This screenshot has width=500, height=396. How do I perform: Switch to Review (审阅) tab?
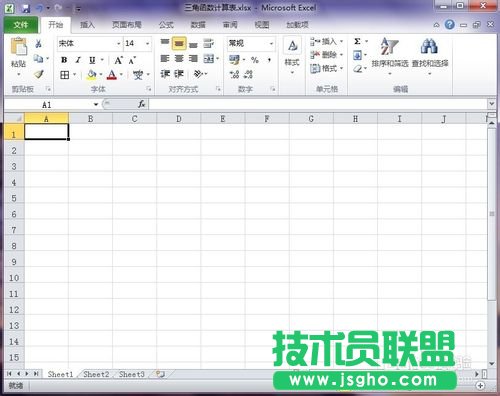pyautogui.click(x=230, y=25)
